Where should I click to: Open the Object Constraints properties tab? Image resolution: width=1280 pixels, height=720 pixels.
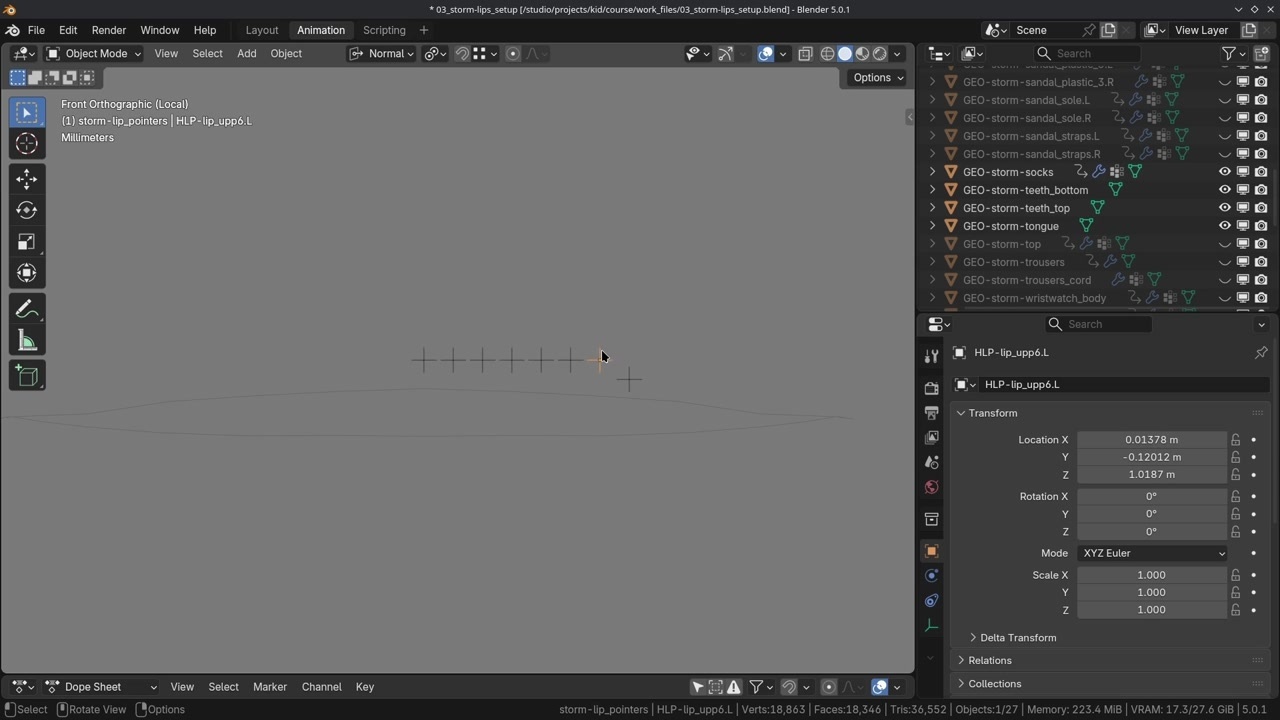tap(931, 601)
